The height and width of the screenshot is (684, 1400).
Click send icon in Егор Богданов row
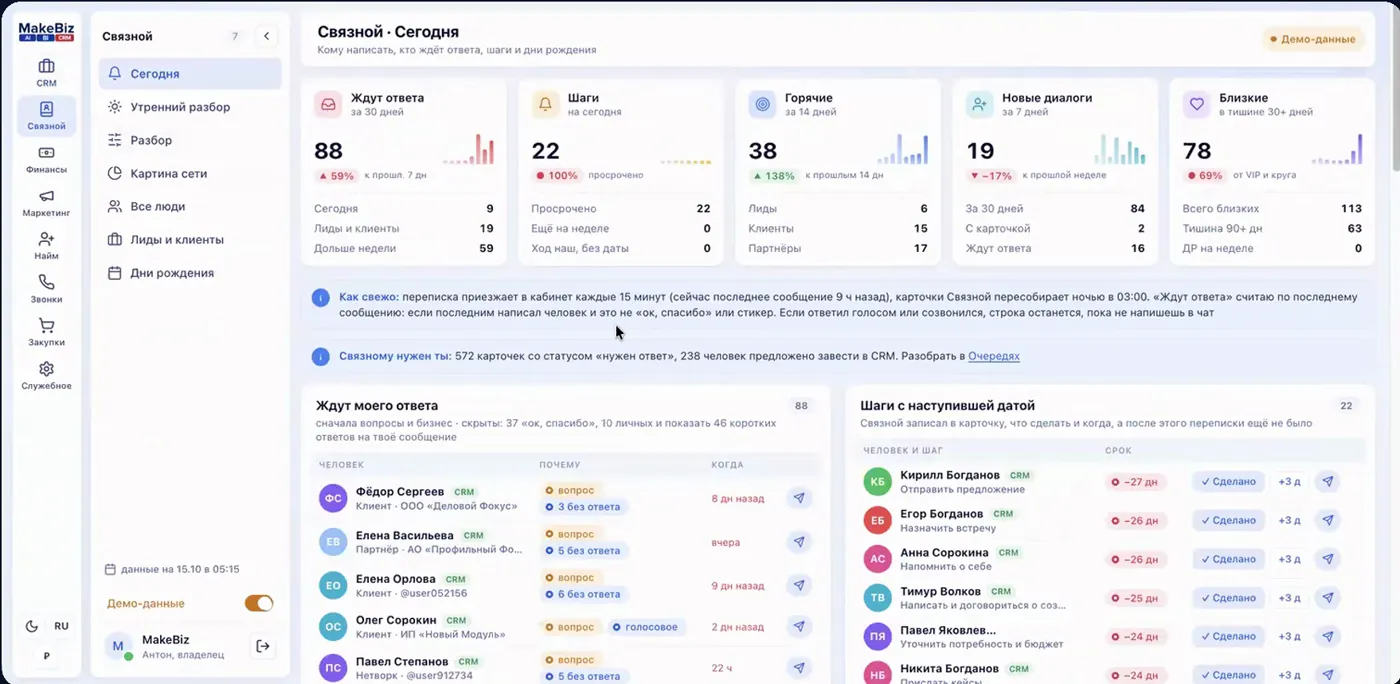1327,520
